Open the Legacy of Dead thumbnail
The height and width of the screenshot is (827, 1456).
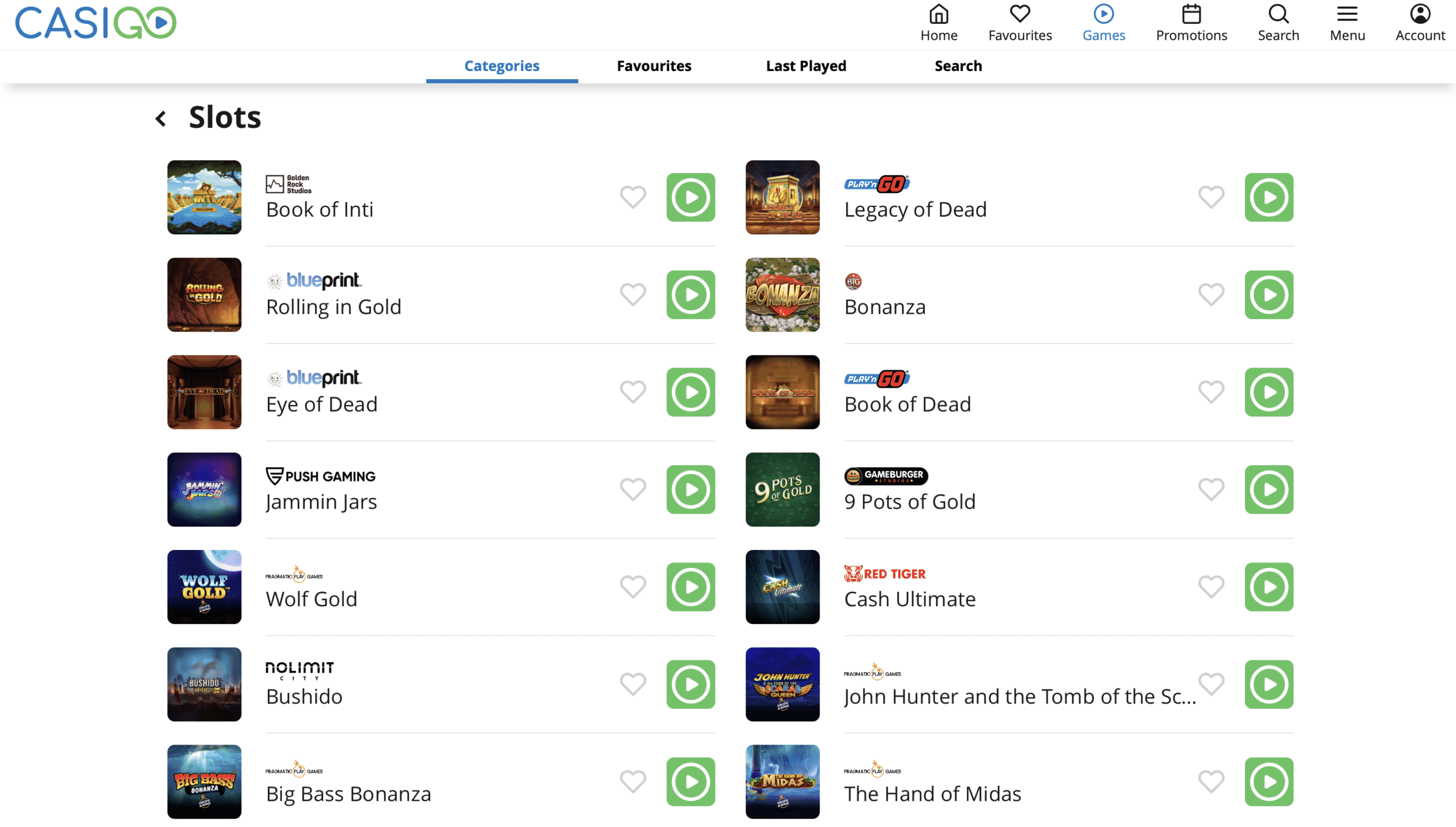(782, 197)
